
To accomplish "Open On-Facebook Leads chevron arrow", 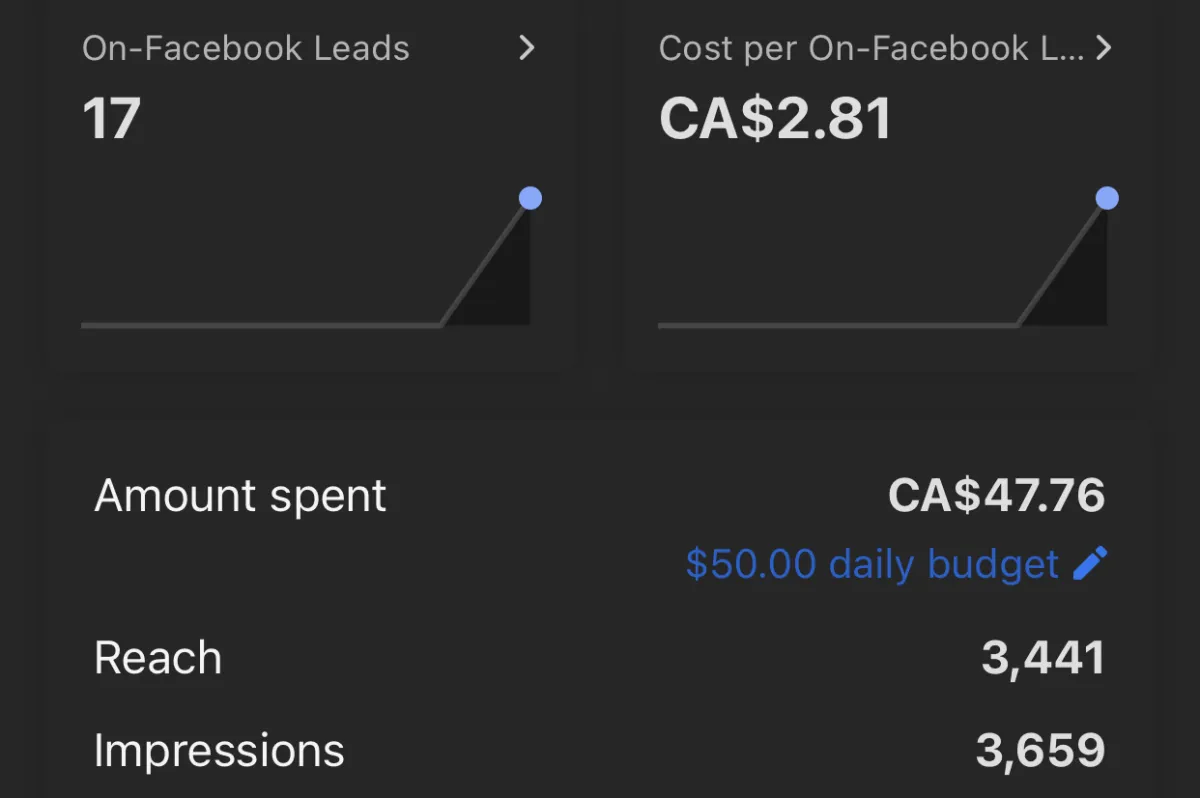I will click(527, 48).
